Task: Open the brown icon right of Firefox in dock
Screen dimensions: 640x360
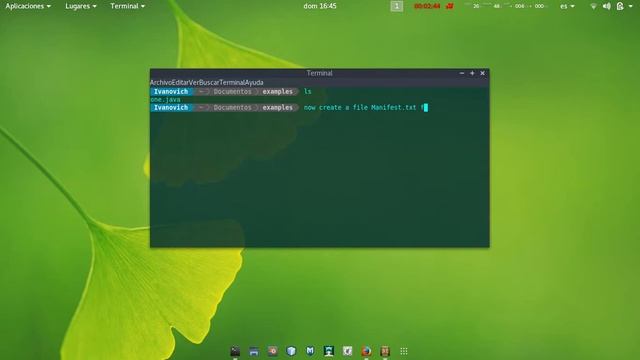Action: [x=385, y=351]
